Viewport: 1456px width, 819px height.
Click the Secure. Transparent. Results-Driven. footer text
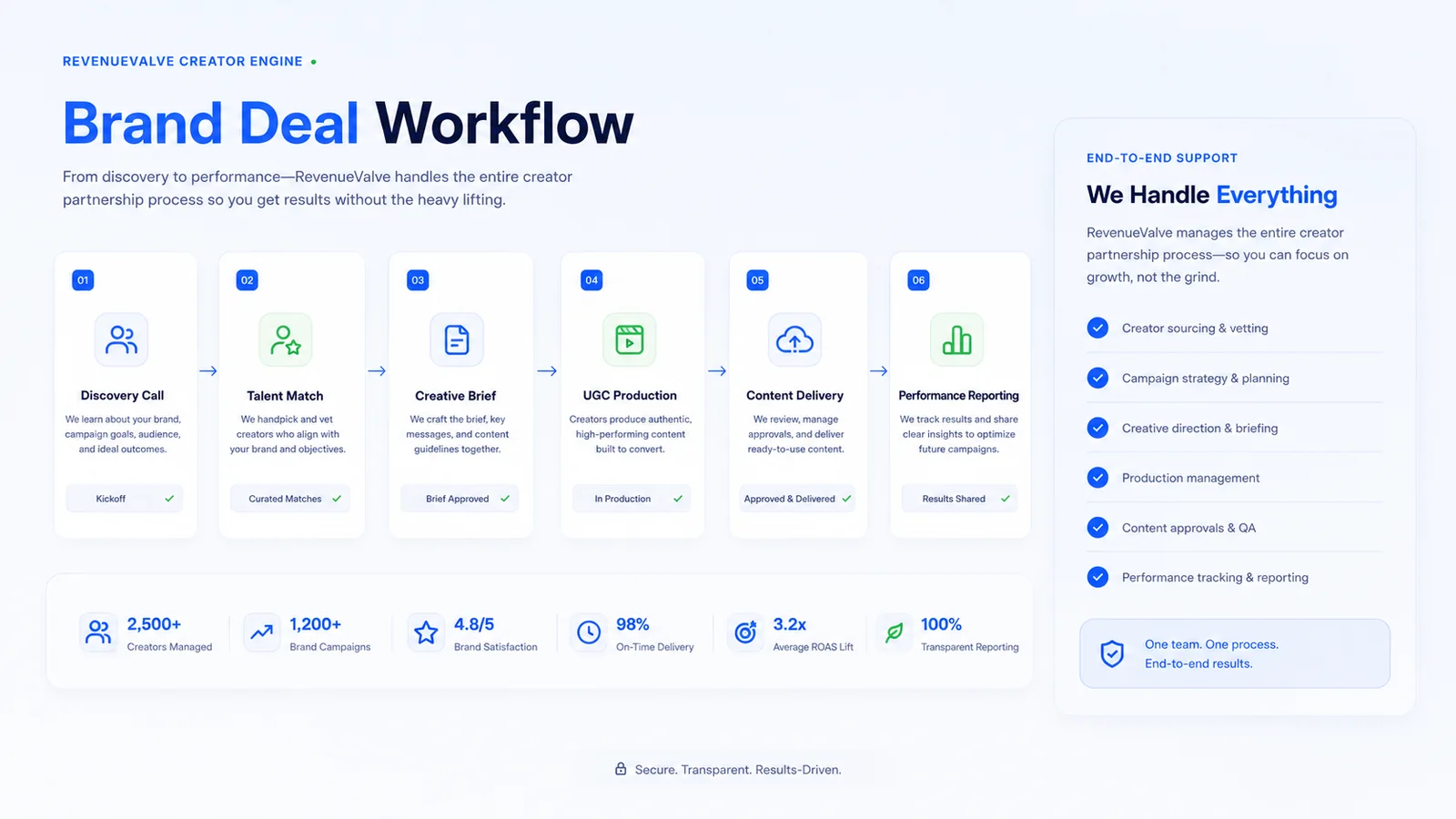pyautogui.click(x=738, y=770)
